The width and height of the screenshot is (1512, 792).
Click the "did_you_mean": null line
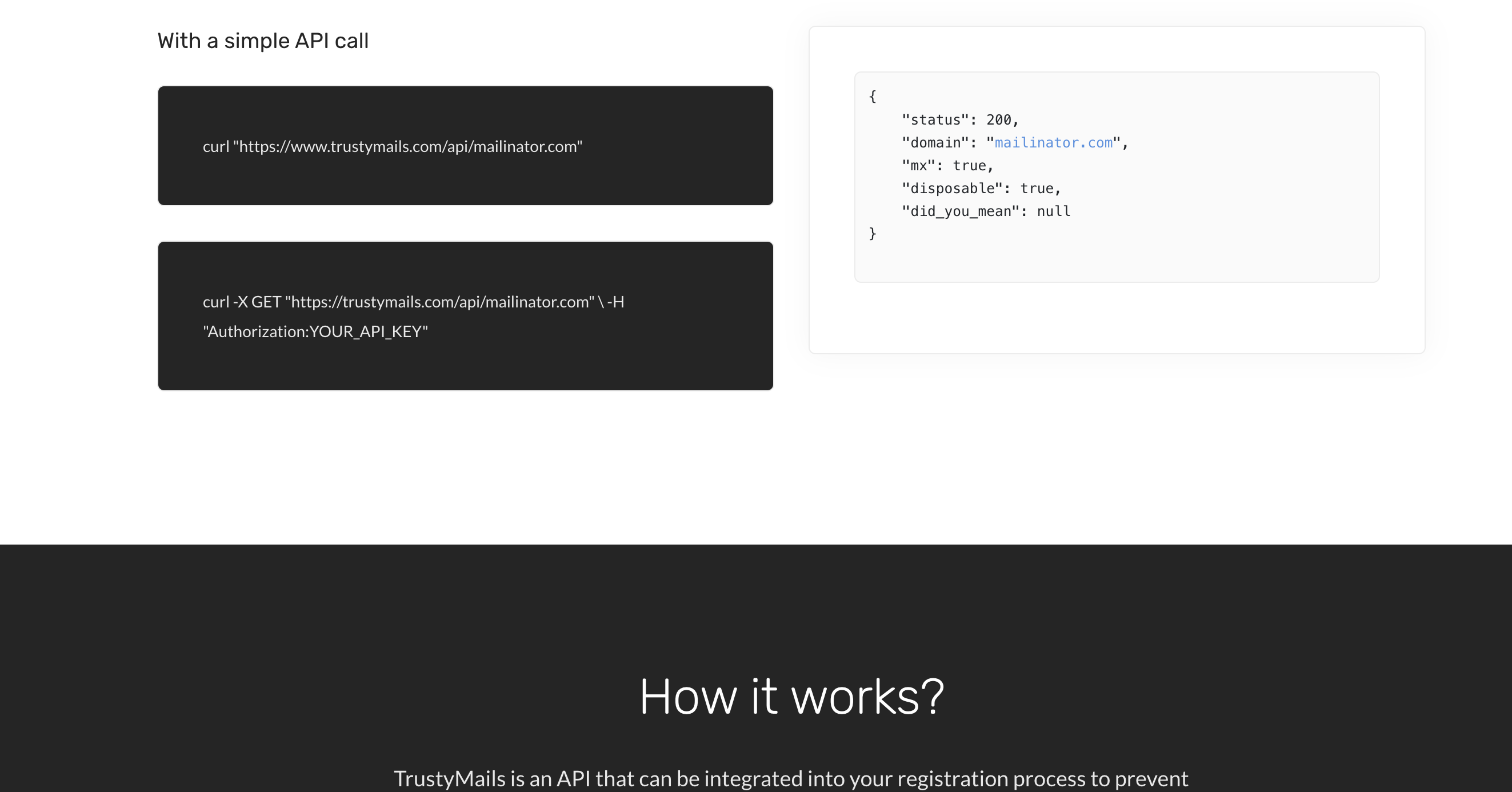986,211
